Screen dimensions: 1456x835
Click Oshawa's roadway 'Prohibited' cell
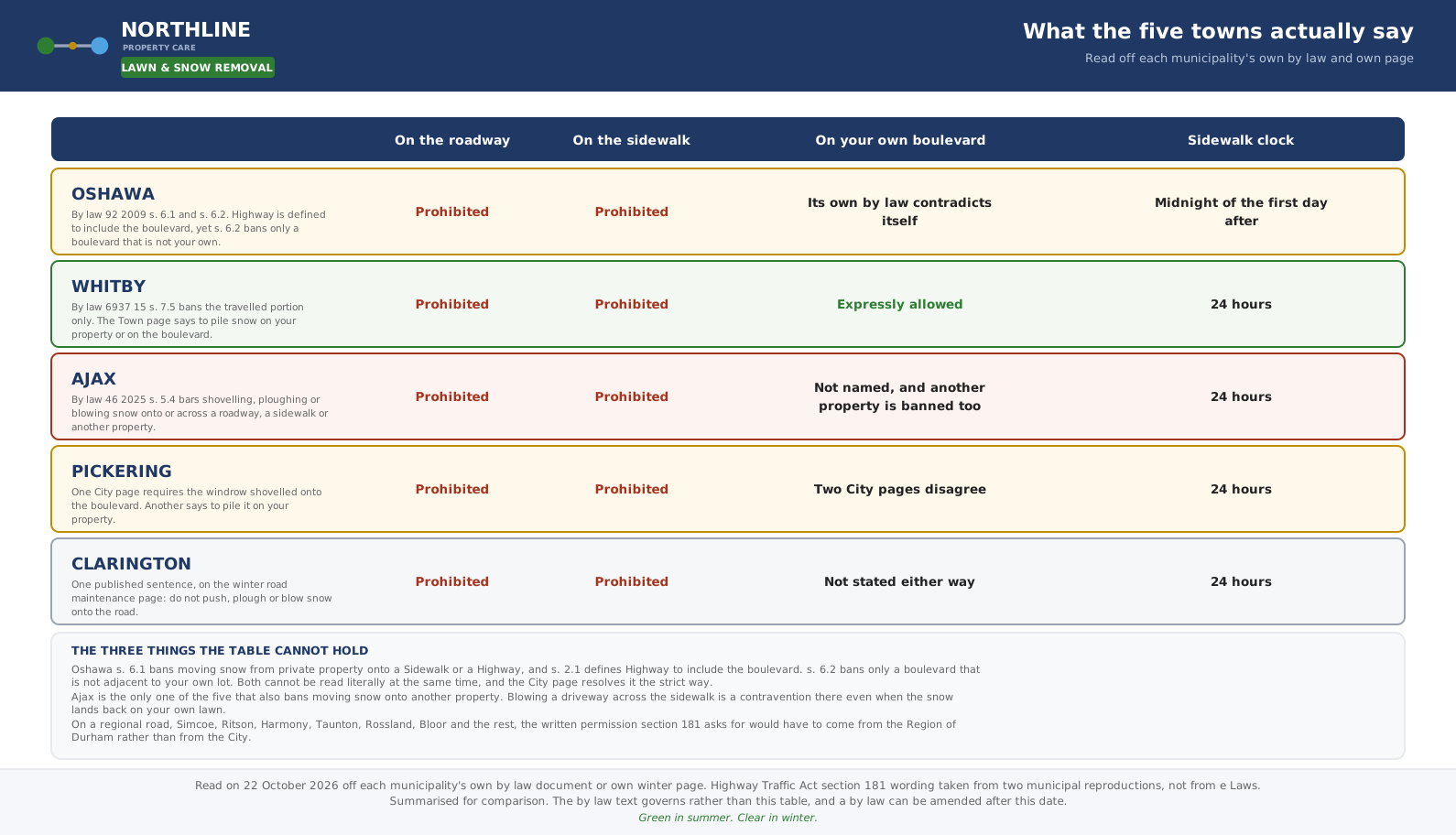(x=452, y=211)
